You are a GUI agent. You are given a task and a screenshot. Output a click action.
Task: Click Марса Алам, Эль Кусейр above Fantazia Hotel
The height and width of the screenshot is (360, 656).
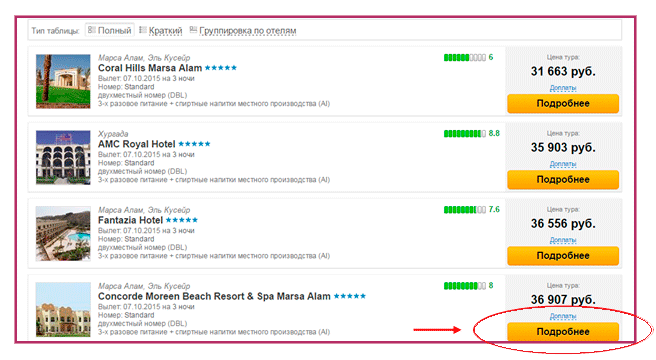click(144, 210)
